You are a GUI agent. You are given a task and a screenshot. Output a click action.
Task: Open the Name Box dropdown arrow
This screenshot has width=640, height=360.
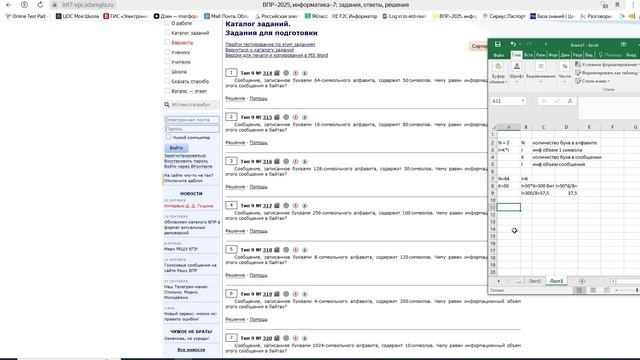523,101
